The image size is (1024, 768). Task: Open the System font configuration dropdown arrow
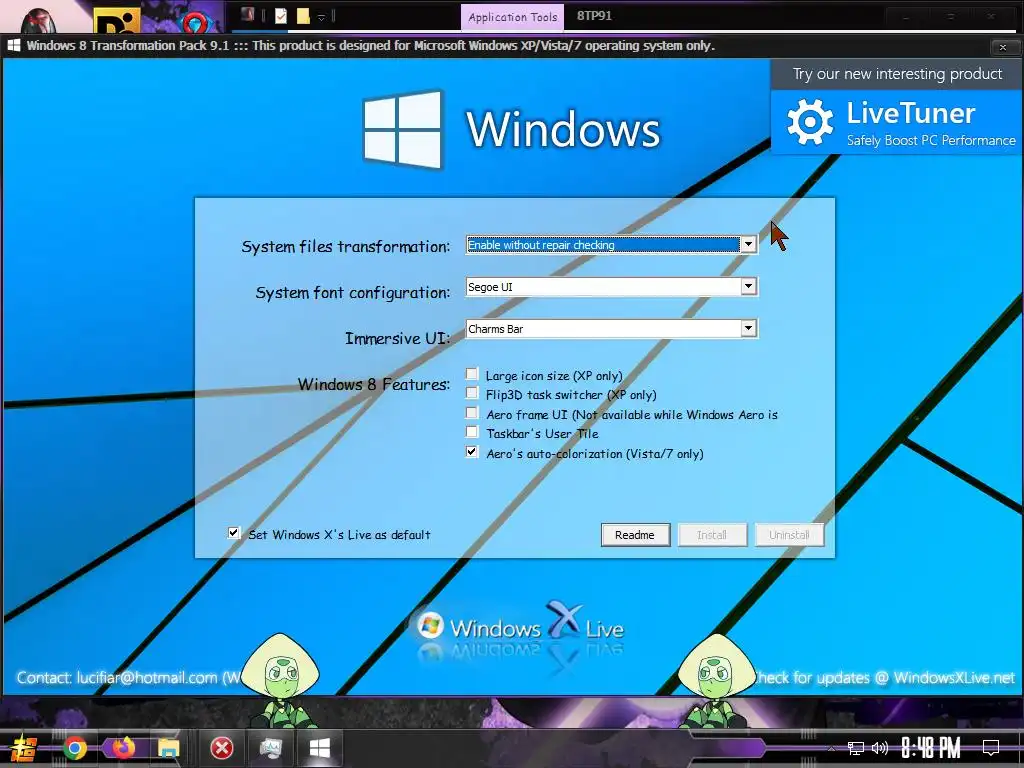748,287
